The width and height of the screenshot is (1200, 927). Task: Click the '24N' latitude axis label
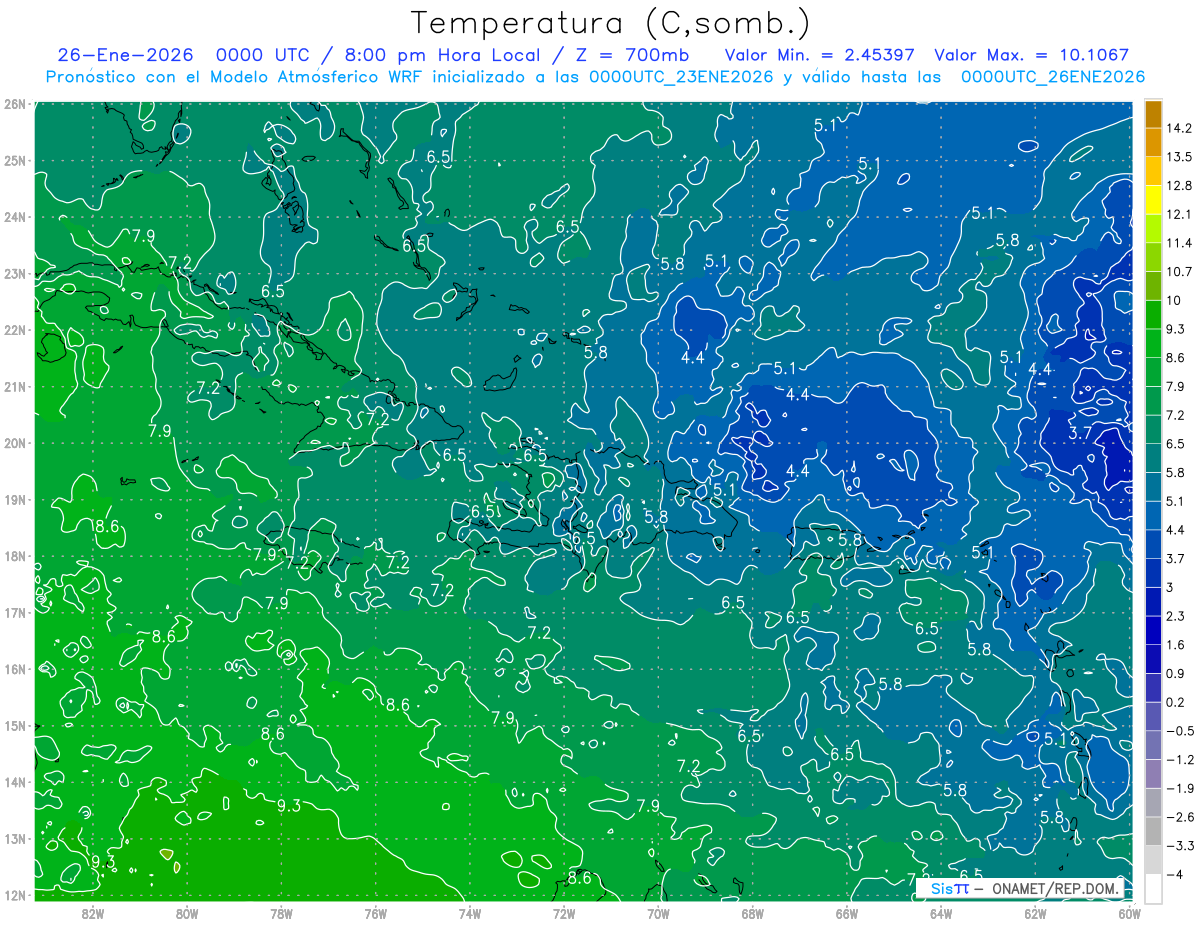pyautogui.click(x=15, y=217)
